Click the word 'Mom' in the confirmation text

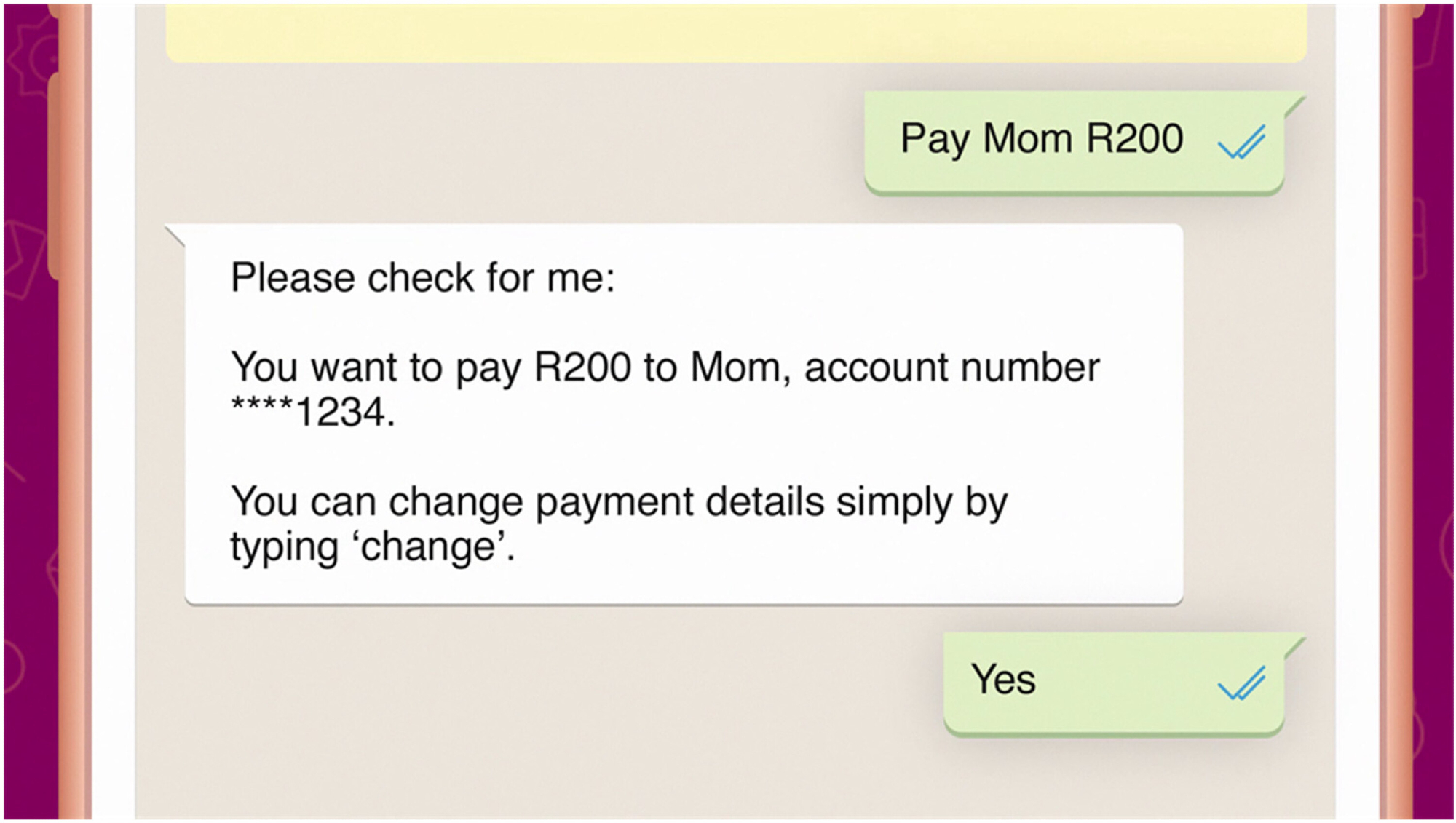tap(737, 367)
